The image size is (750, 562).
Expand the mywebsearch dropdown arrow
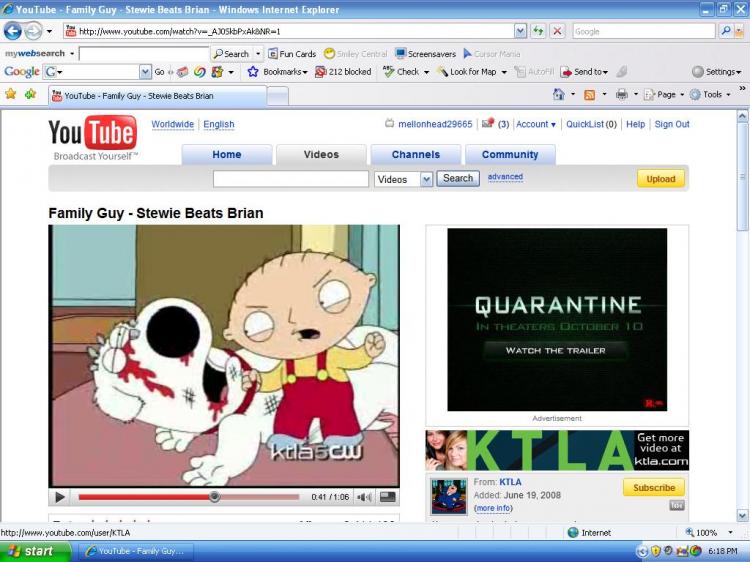coord(72,54)
